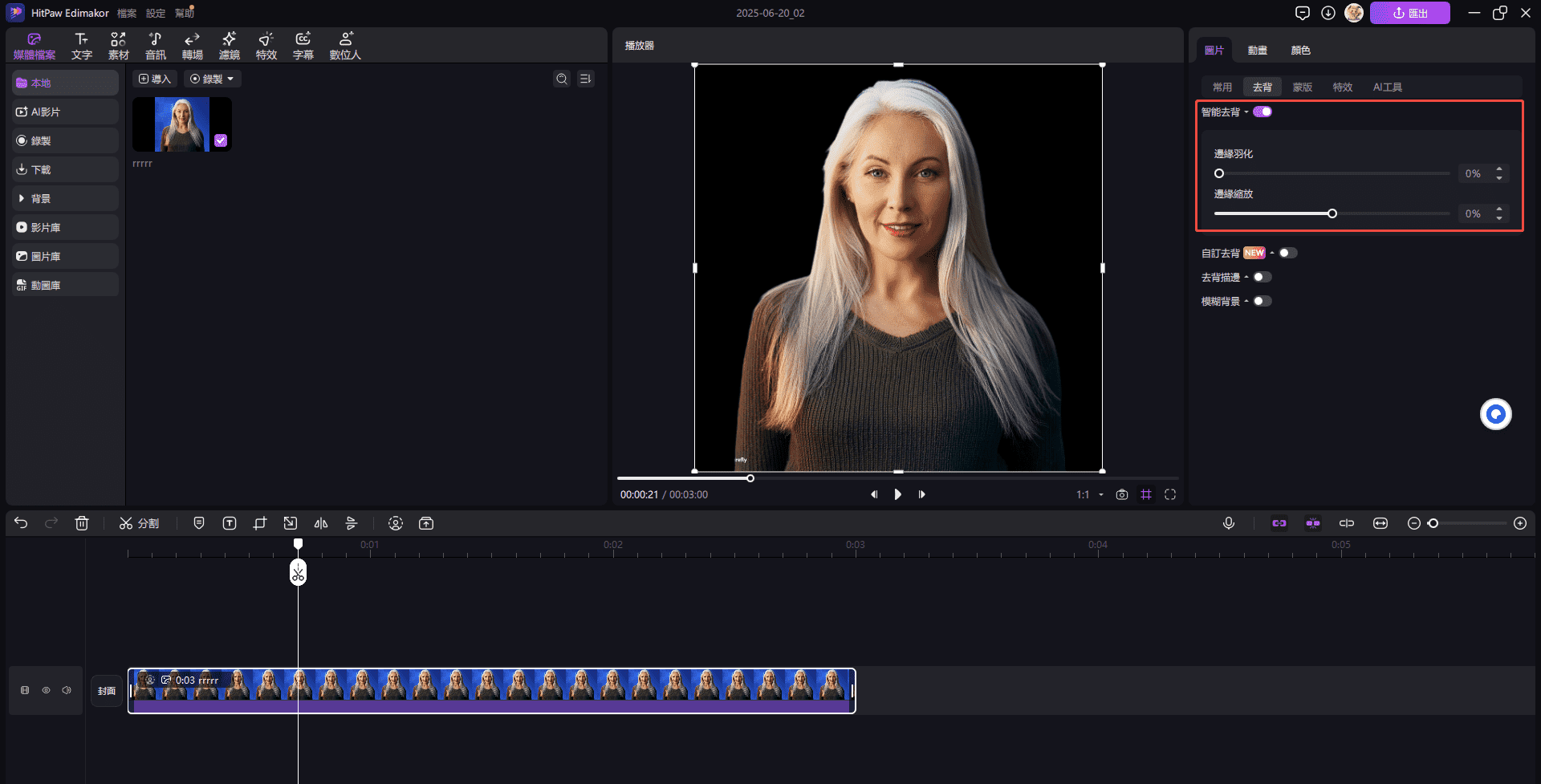1541x784 pixels.
Task: Open the 轉場 (Transitions) tab
Action: point(192,46)
